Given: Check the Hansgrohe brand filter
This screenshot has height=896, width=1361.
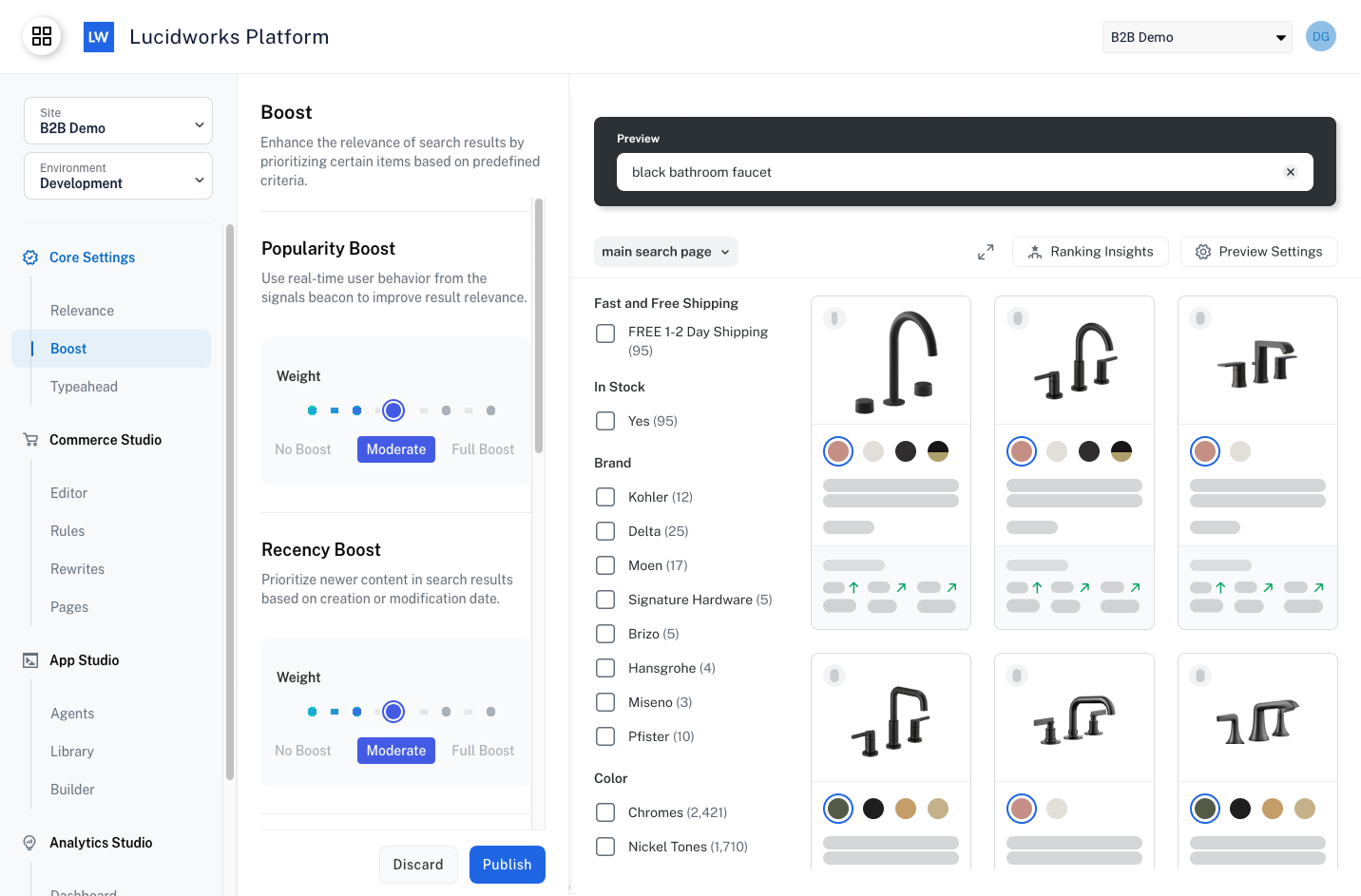Looking at the screenshot, I should [605, 668].
